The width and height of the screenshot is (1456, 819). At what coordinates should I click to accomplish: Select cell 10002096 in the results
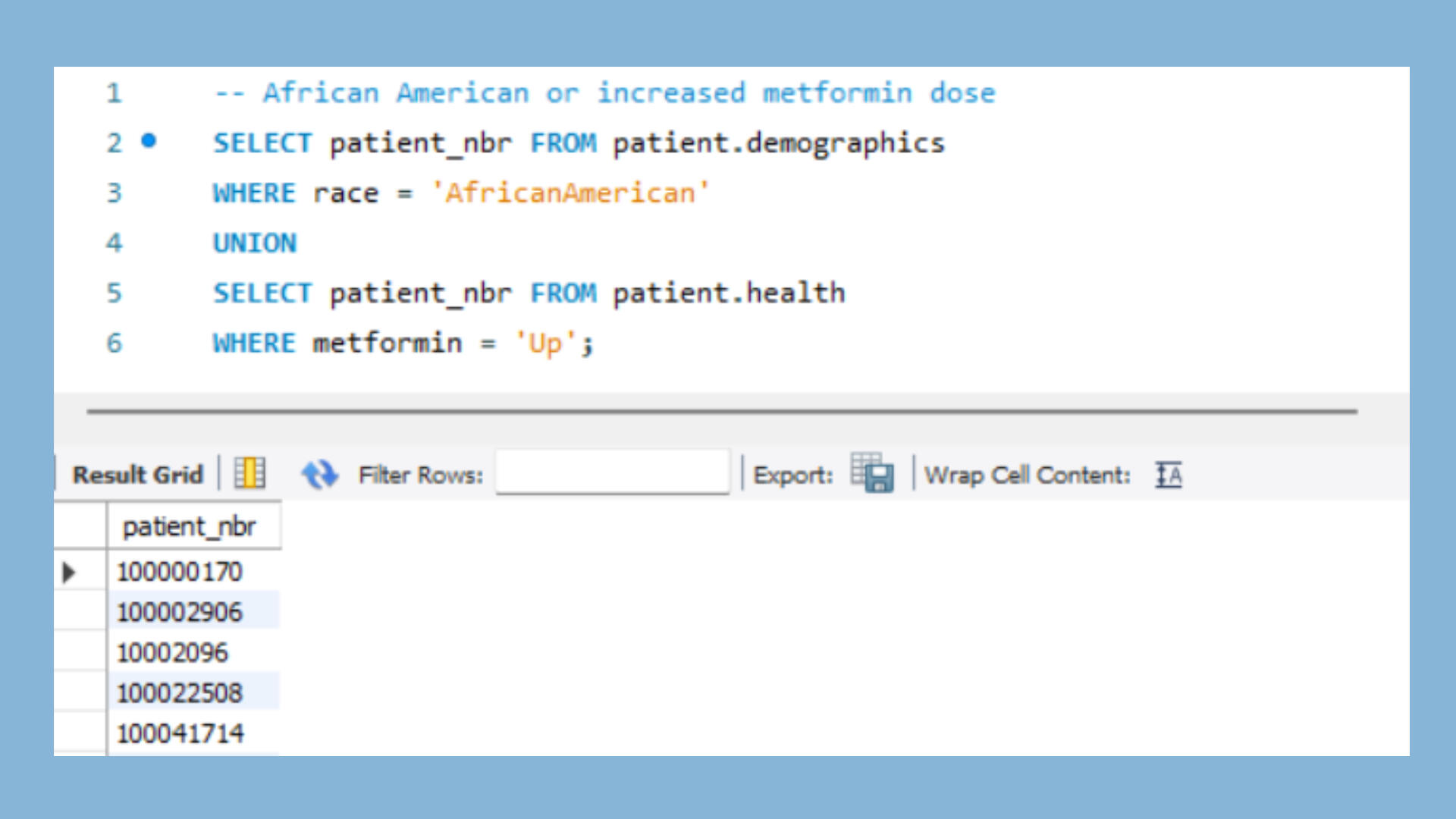pos(172,652)
